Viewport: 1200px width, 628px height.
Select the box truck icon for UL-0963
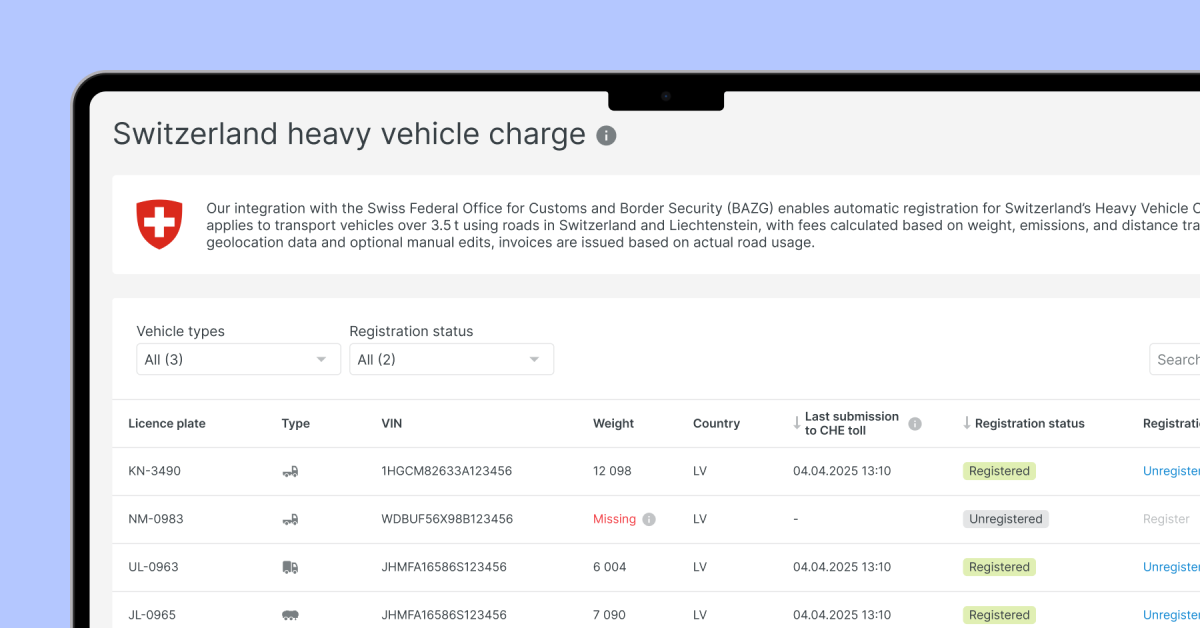291,567
